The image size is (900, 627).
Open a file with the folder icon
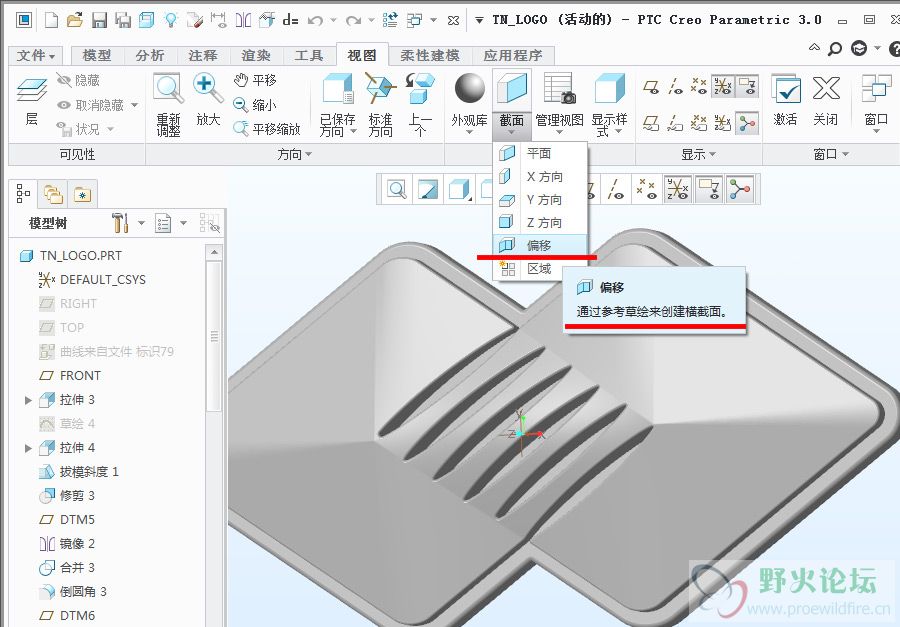tap(75, 21)
